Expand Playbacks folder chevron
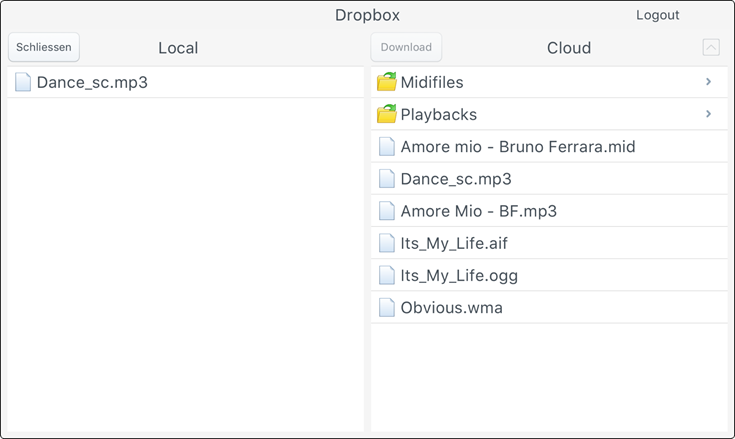This screenshot has width=735, height=439. click(x=709, y=114)
